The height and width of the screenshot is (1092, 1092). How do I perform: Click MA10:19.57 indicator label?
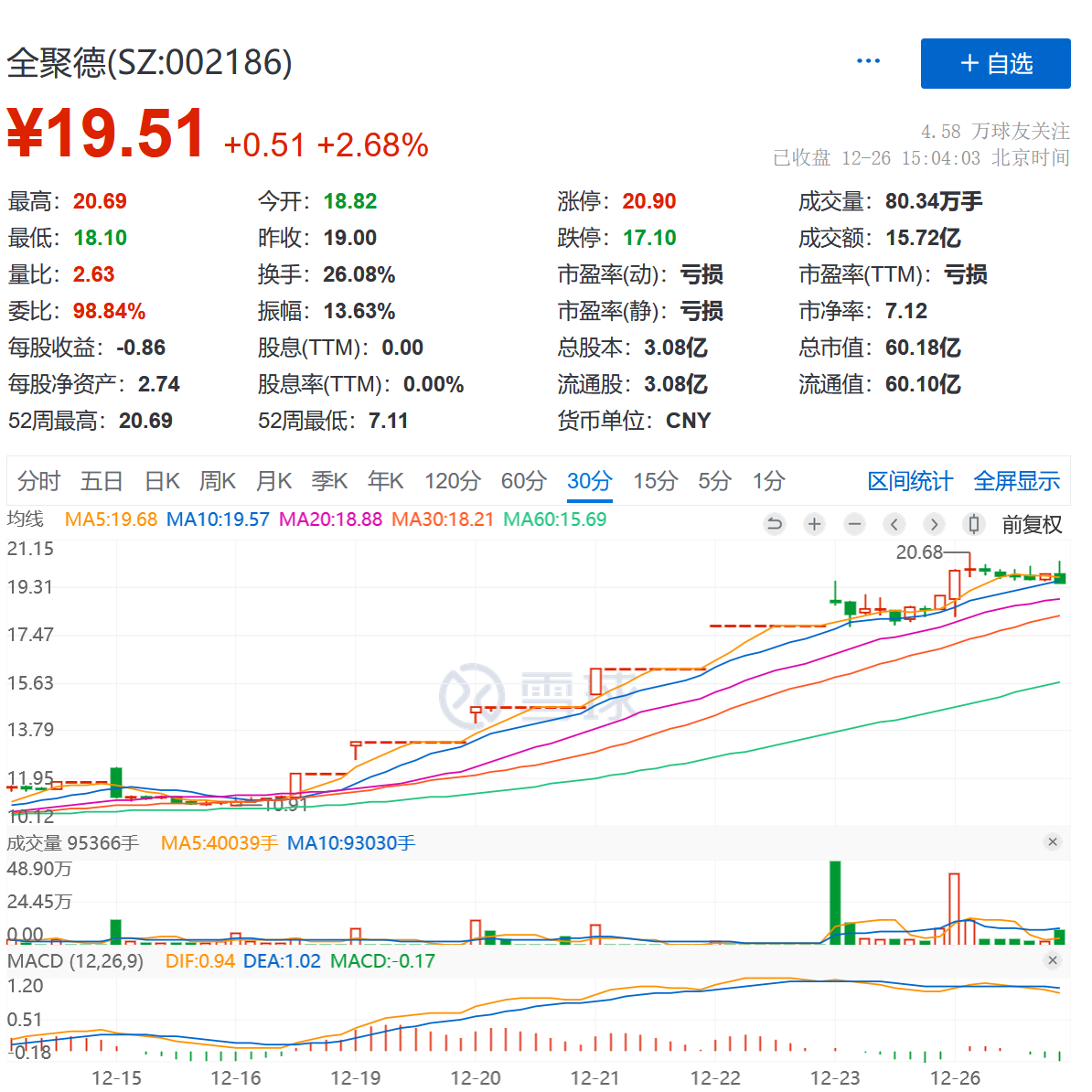[218, 519]
